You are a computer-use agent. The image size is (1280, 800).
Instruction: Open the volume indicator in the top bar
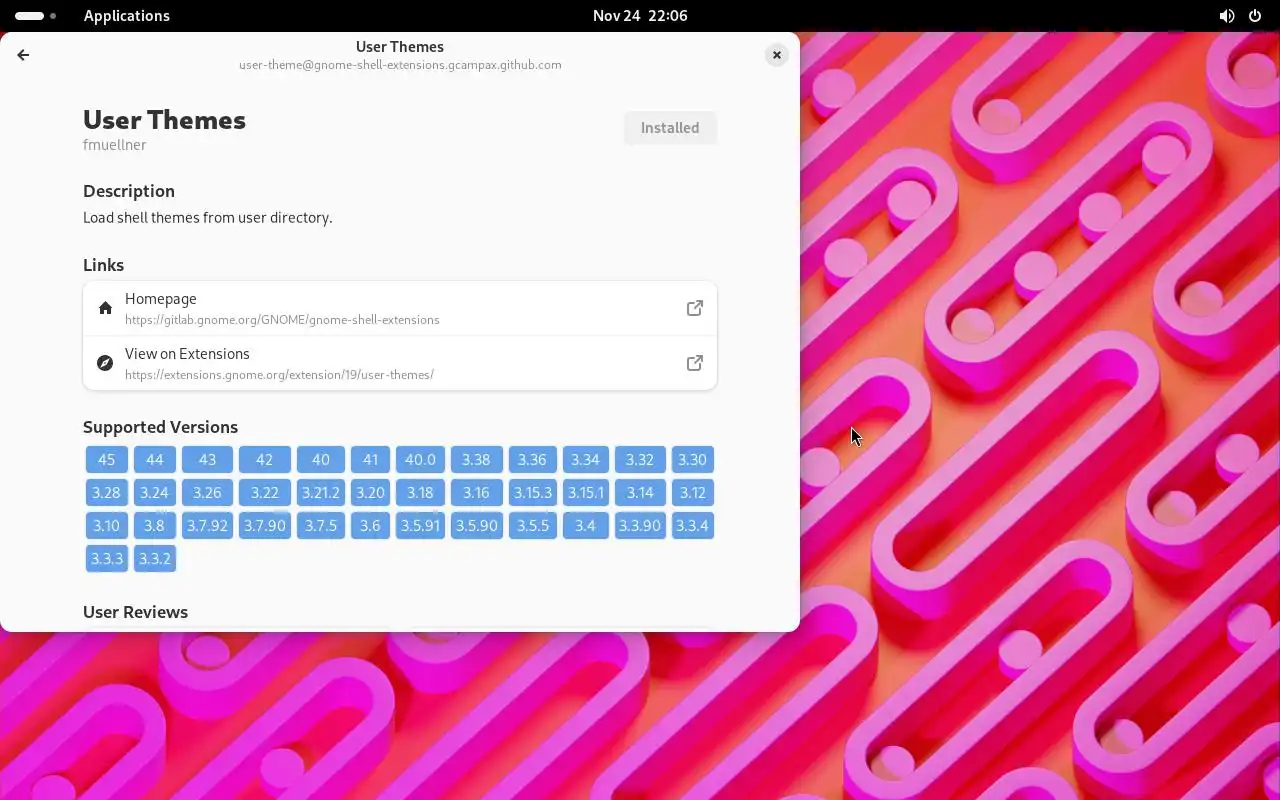point(1227,16)
